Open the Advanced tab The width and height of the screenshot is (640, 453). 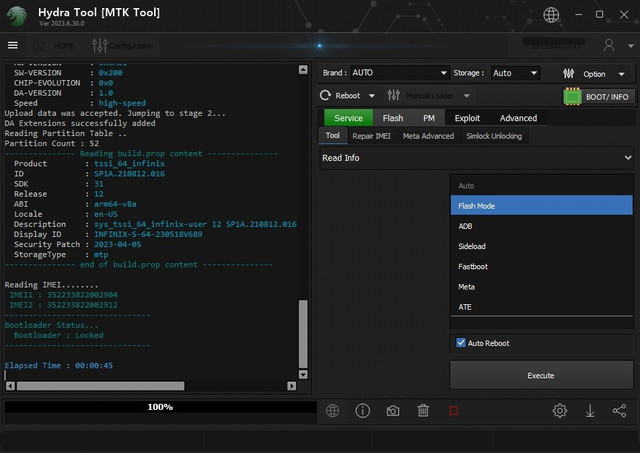pyautogui.click(x=518, y=118)
